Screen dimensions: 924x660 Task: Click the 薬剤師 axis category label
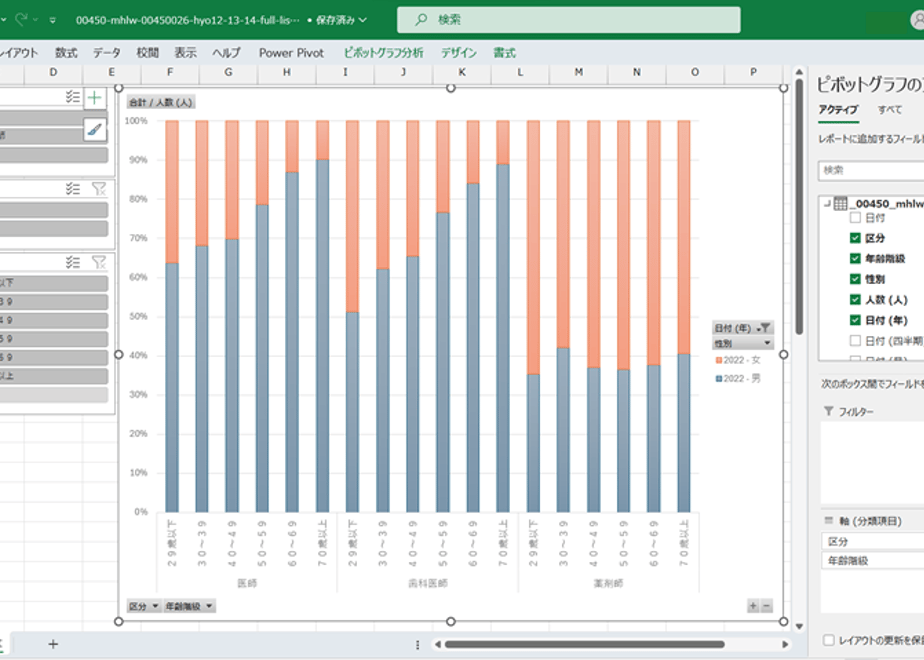[x=608, y=583]
